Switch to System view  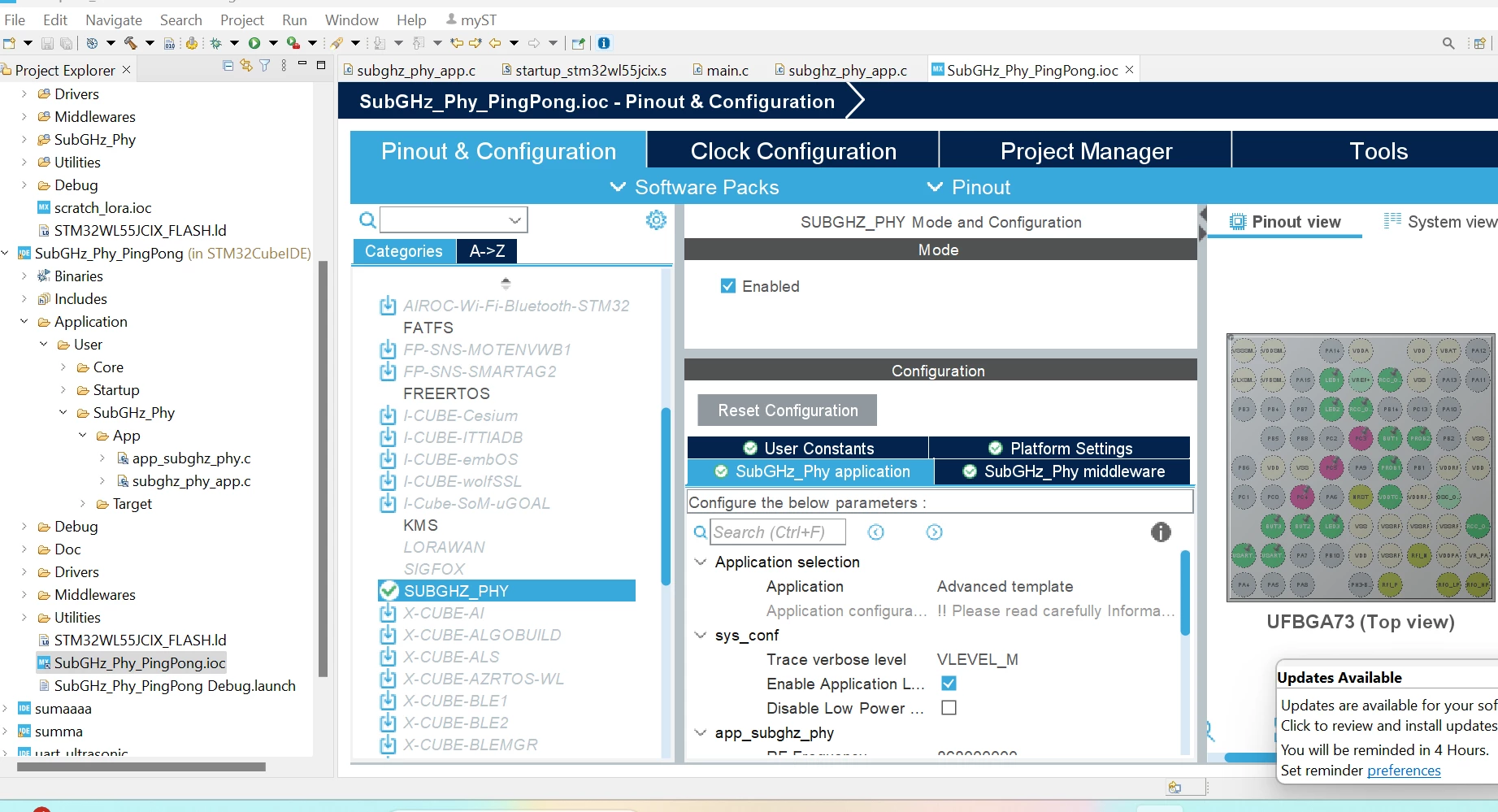click(x=1439, y=222)
